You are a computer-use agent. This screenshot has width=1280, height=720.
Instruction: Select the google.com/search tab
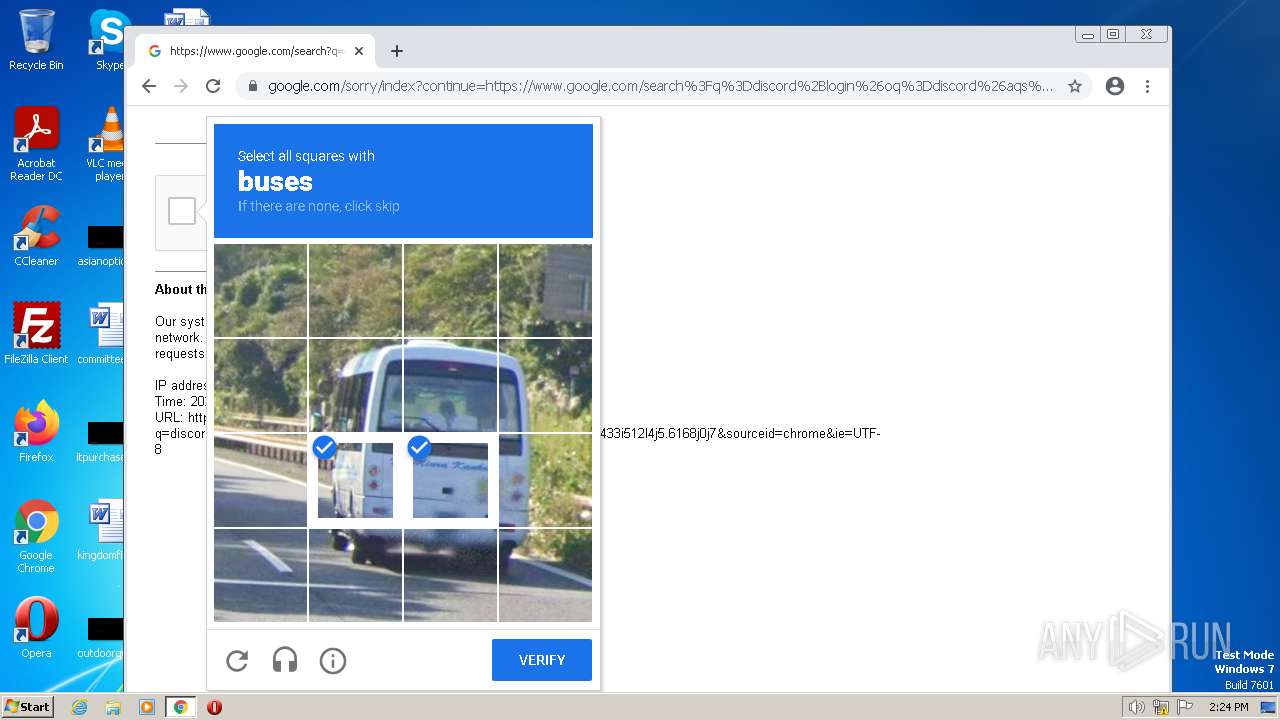257,51
